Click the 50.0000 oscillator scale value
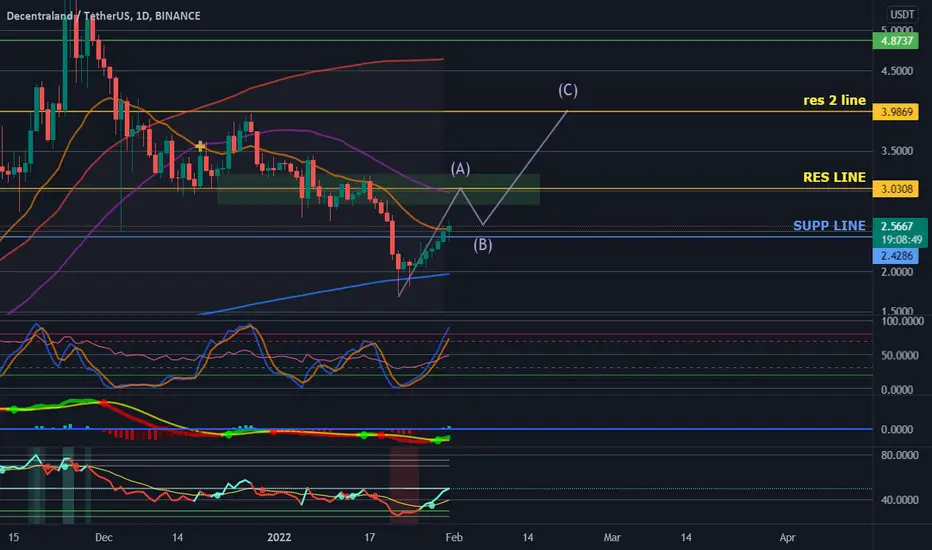The width and height of the screenshot is (932, 550). coord(897,356)
